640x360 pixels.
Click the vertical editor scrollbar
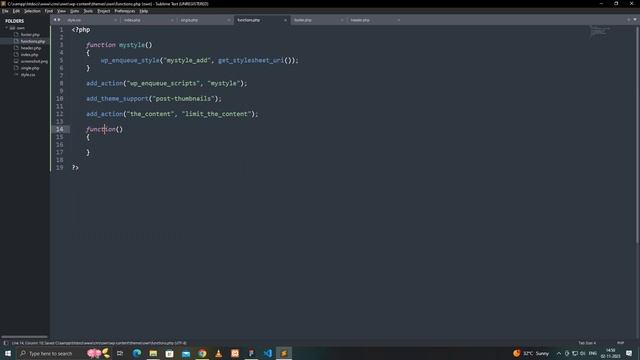(x=637, y=134)
